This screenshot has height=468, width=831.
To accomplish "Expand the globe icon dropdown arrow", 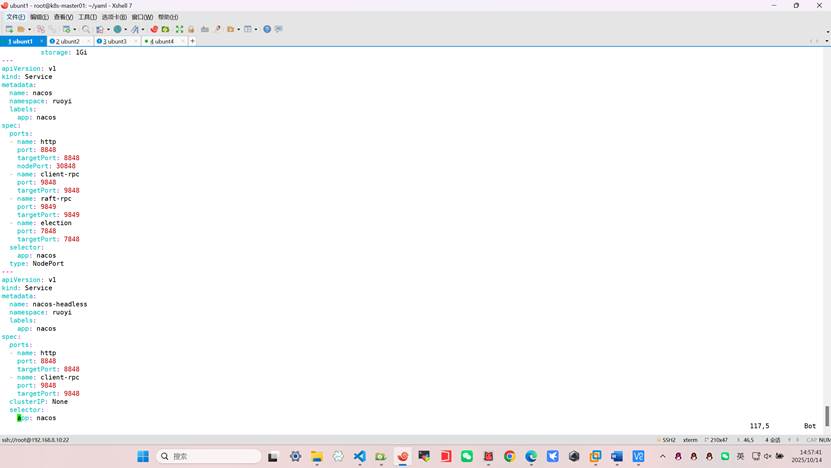I will click(126, 30).
